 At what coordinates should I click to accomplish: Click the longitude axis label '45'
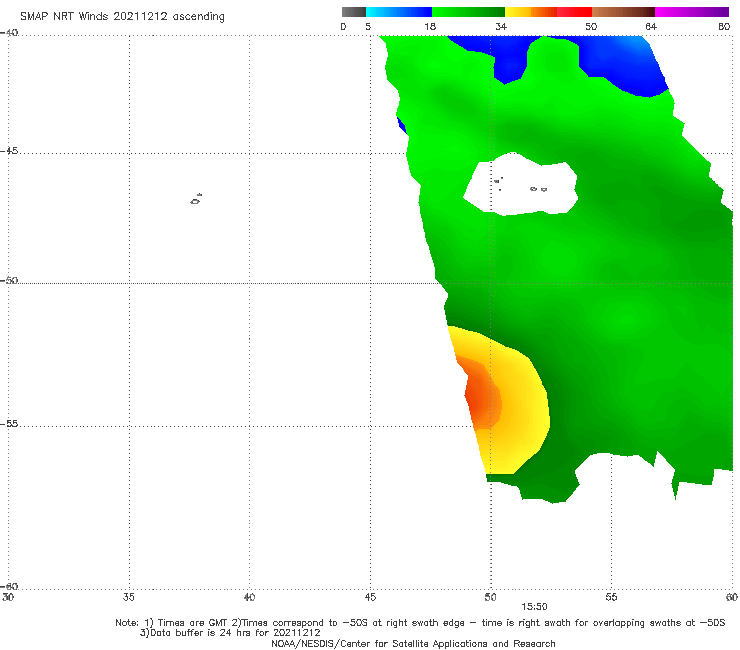(370, 597)
